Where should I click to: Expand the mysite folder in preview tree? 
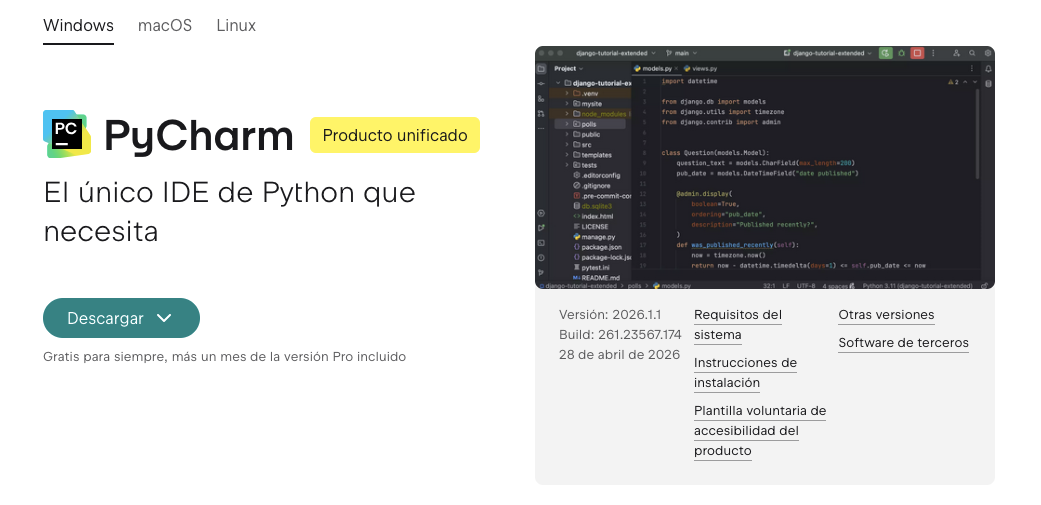[x=567, y=104]
